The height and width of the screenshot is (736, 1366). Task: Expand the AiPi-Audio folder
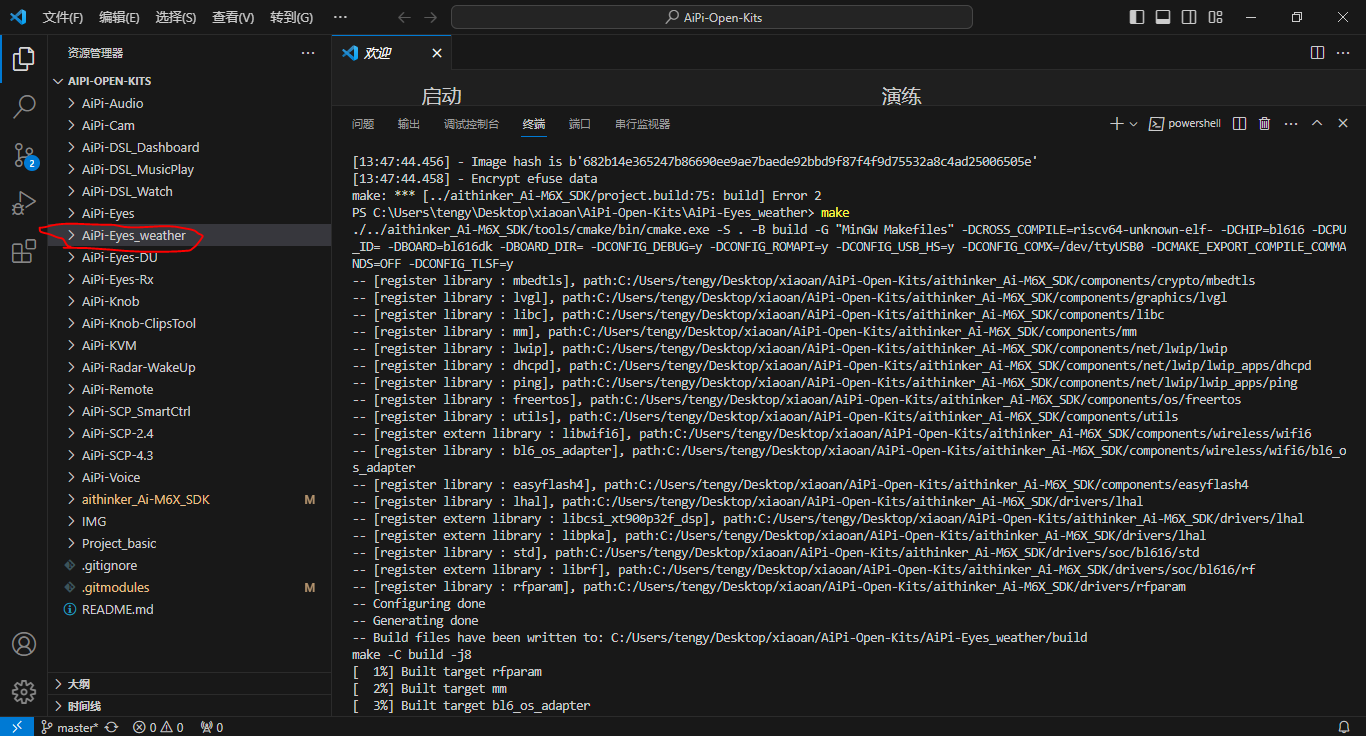pyautogui.click(x=190, y=103)
